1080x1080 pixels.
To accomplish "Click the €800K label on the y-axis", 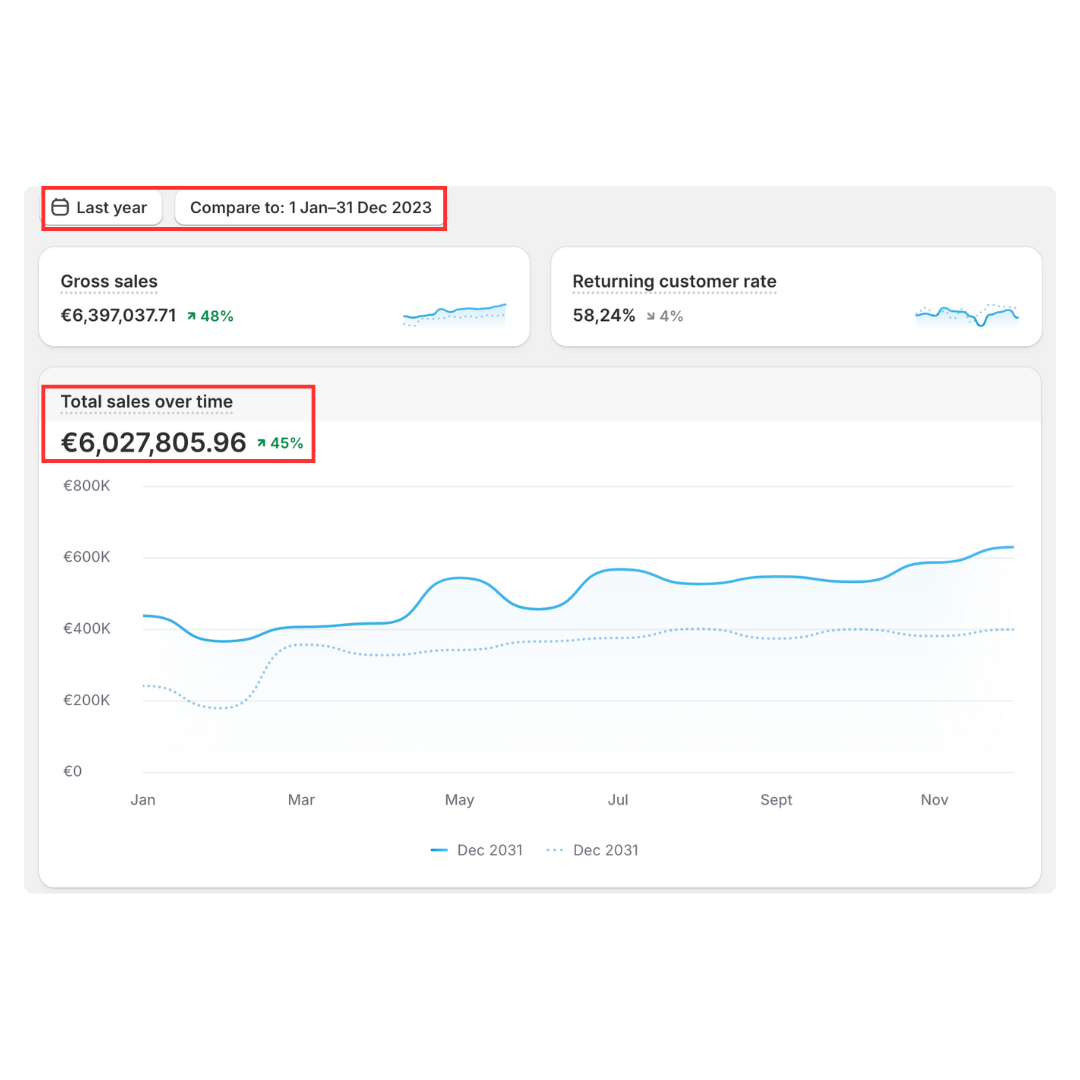I will pos(86,486).
